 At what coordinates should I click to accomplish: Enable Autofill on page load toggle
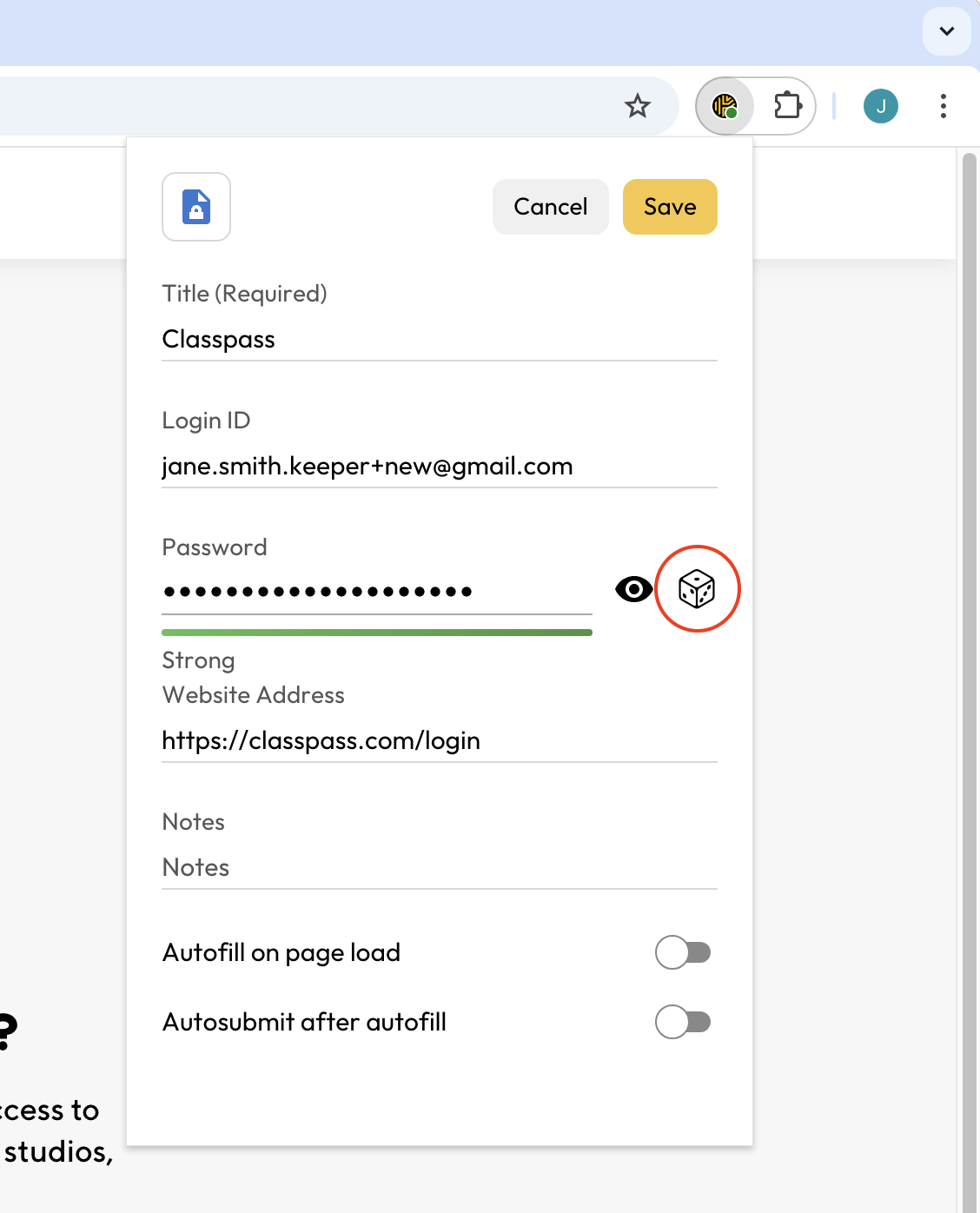pyautogui.click(x=683, y=952)
